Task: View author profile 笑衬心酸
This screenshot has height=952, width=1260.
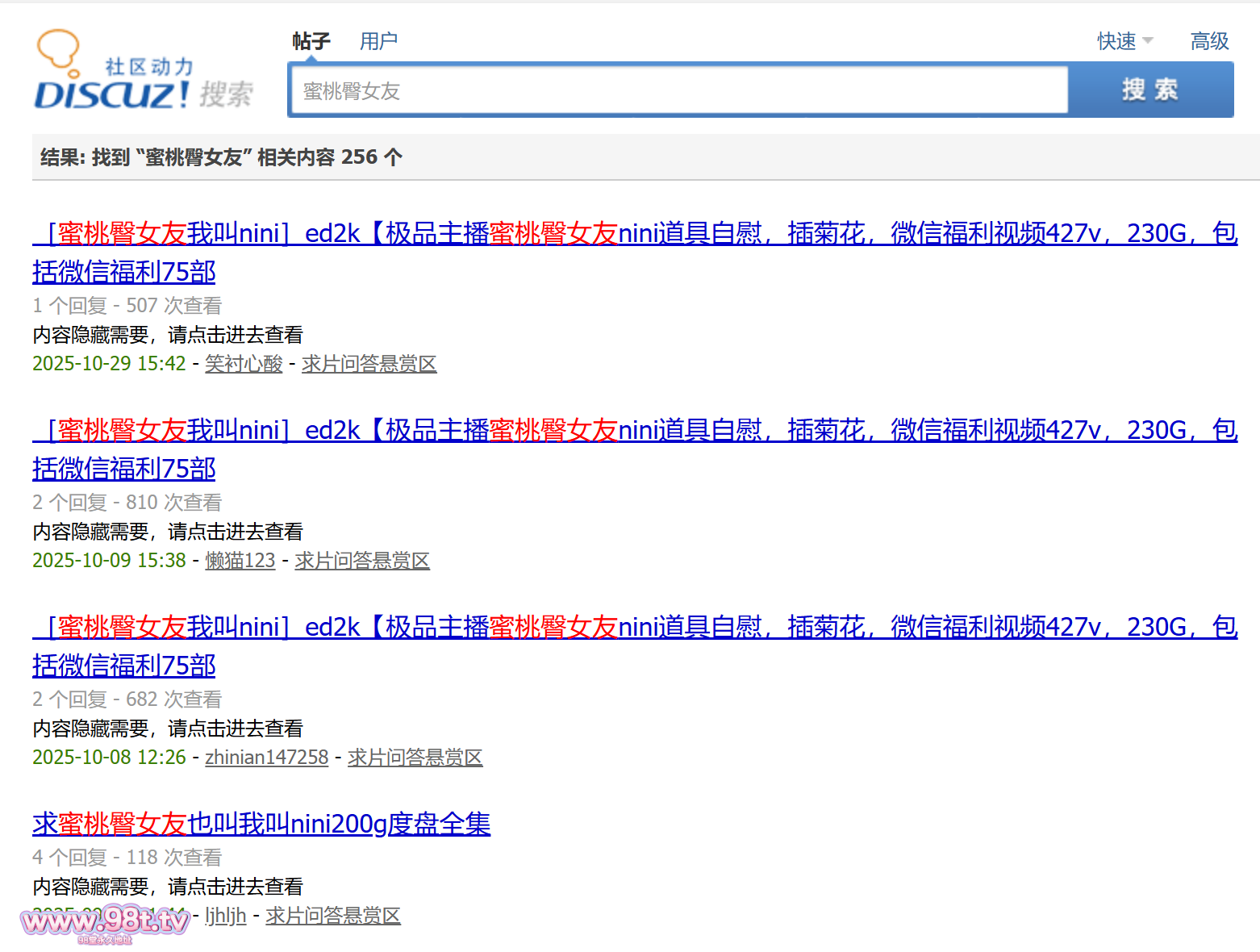Action: tap(244, 364)
